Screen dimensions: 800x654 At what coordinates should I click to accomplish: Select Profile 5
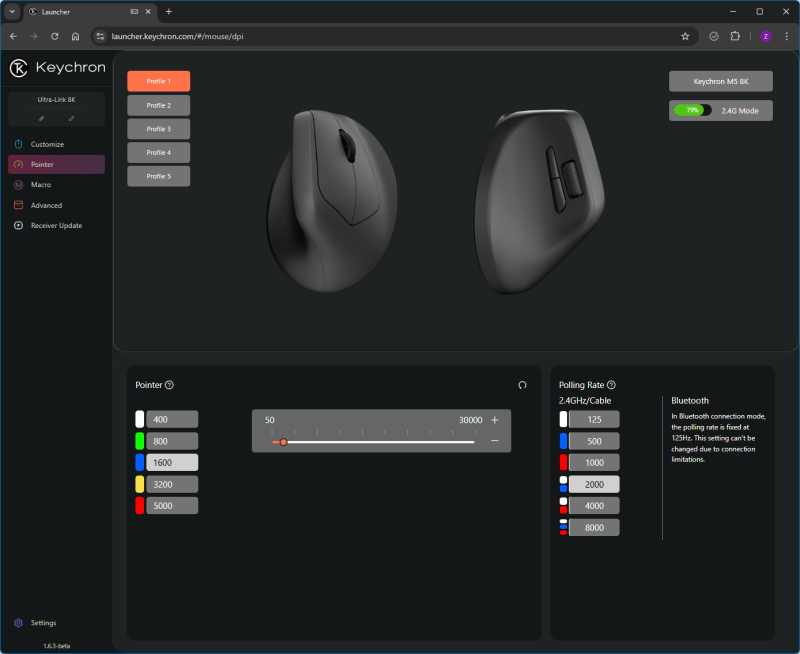(159, 176)
